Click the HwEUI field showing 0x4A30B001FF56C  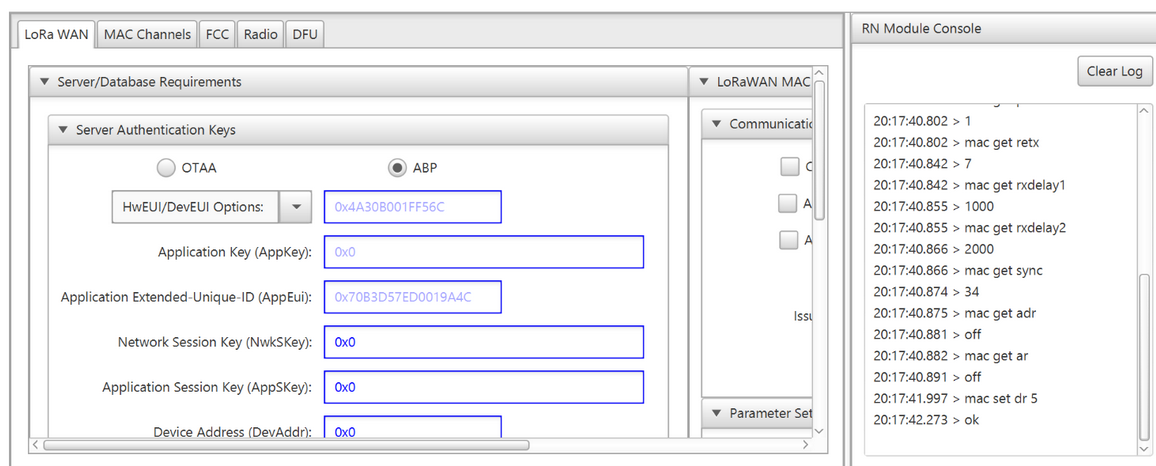(x=413, y=207)
